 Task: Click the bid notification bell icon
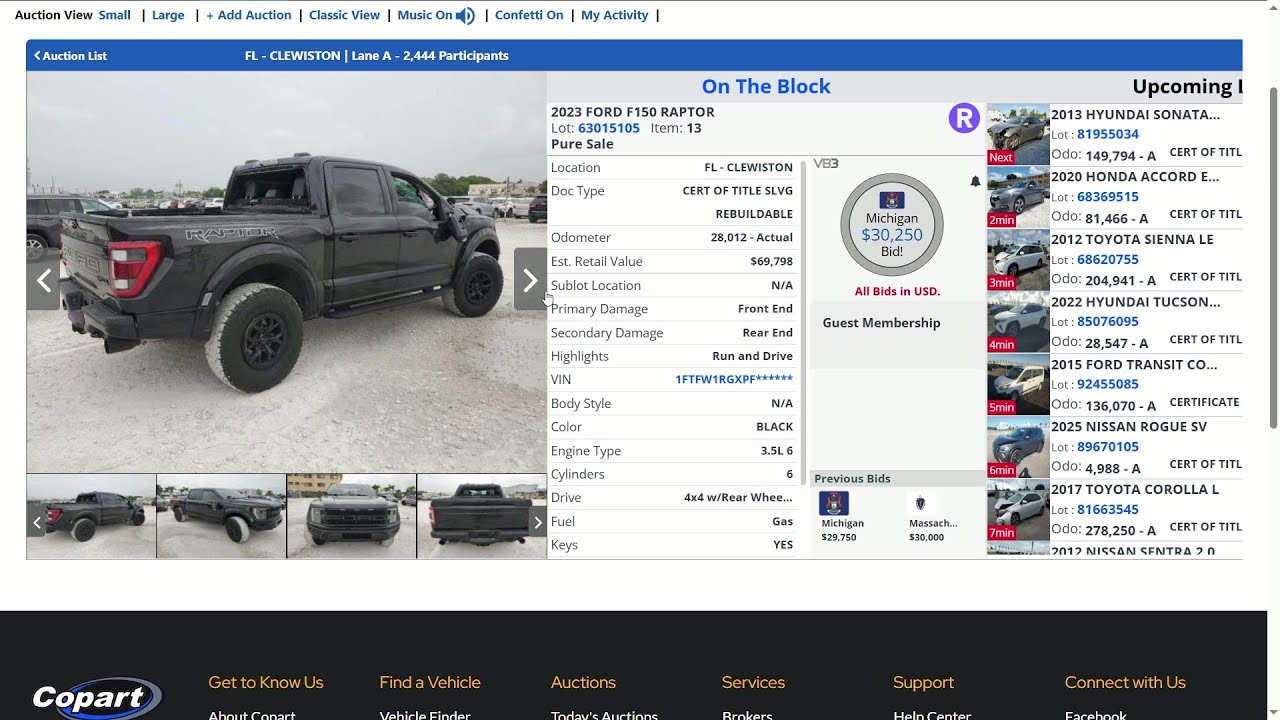point(975,181)
